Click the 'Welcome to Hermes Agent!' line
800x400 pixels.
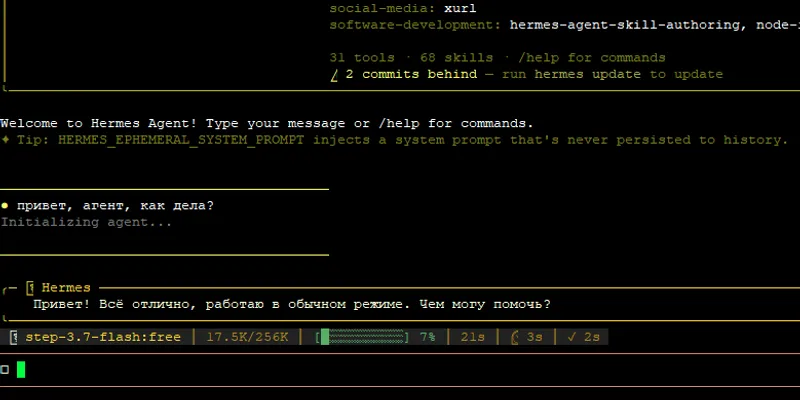point(266,123)
